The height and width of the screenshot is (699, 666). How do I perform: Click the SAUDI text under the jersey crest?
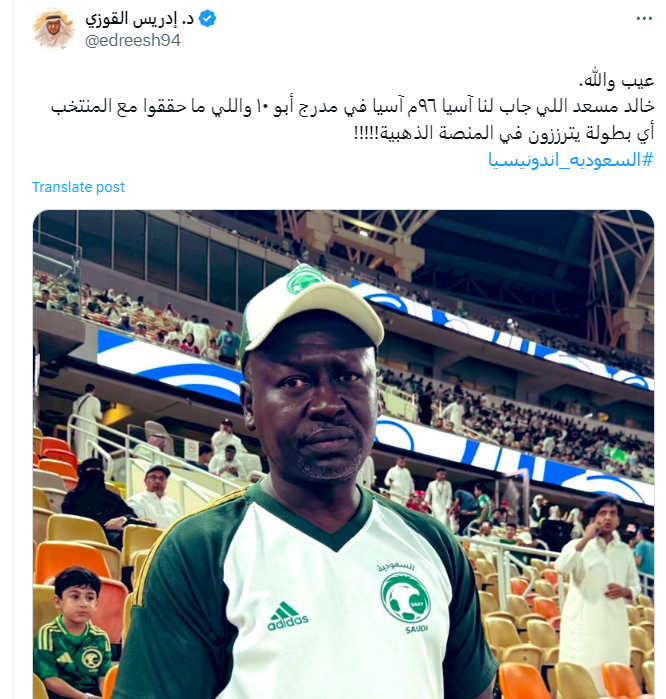tap(416, 629)
